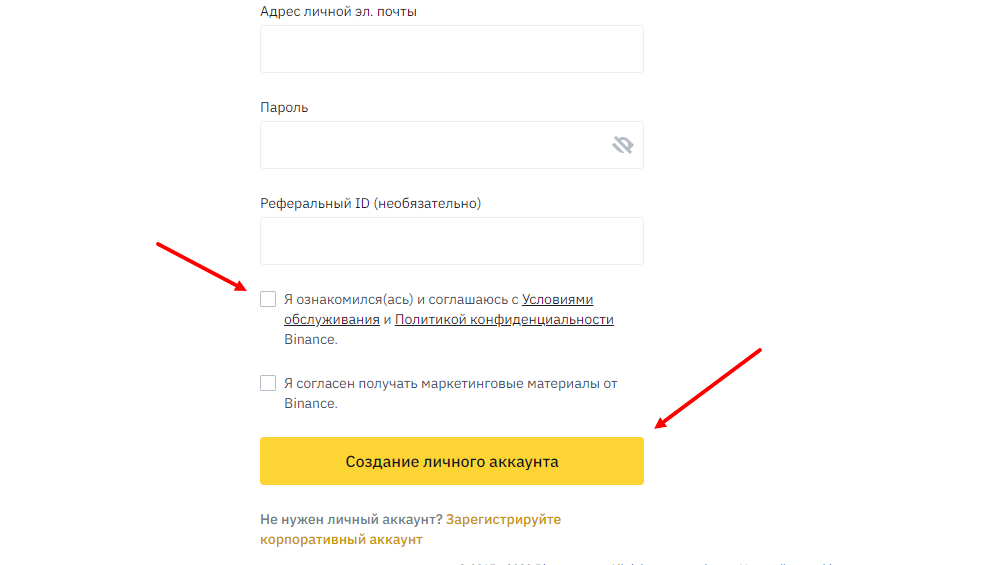Toggle password visibility eye icon
1000x565 pixels.
[x=623, y=146]
